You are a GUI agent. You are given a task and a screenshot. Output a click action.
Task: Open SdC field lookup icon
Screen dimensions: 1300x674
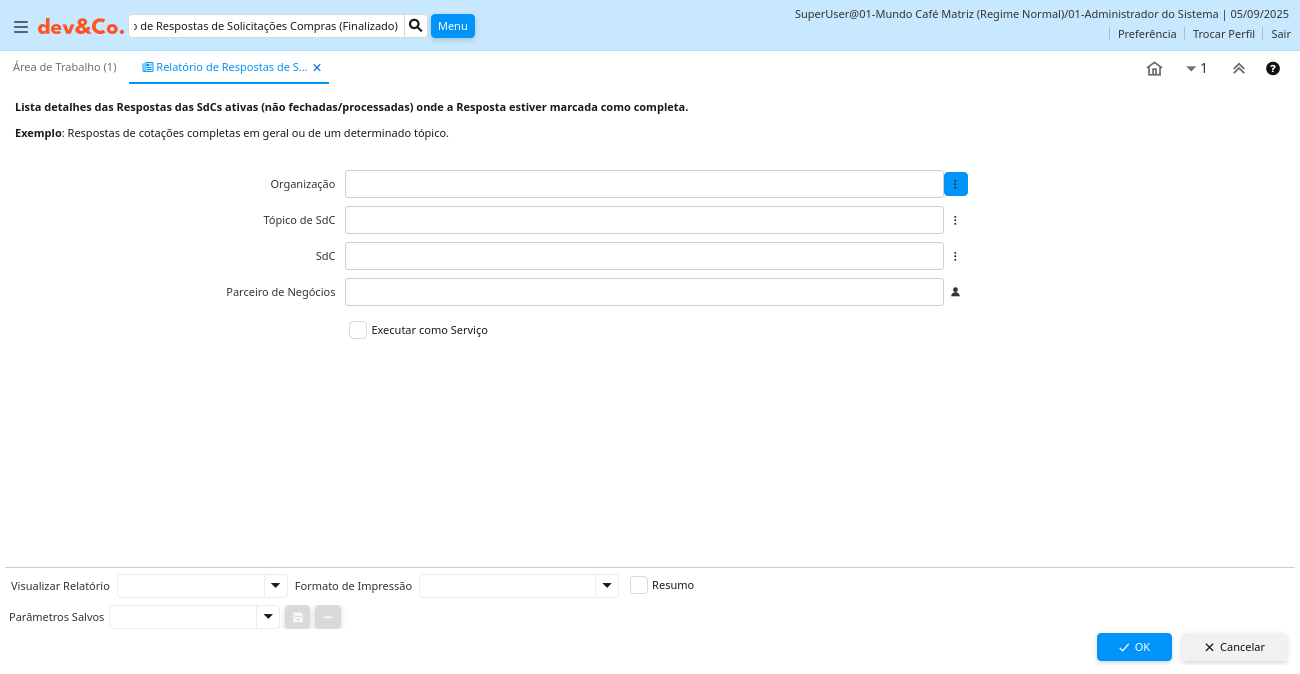[955, 256]
